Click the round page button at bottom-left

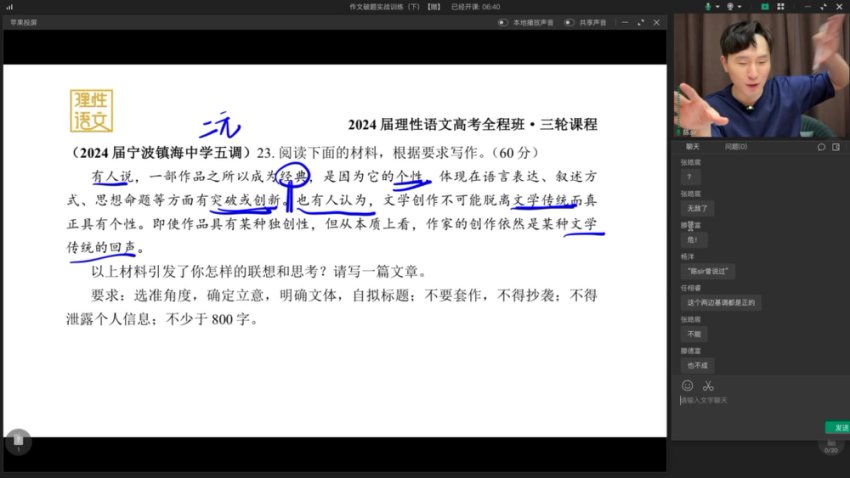click(x=17, y=442)
